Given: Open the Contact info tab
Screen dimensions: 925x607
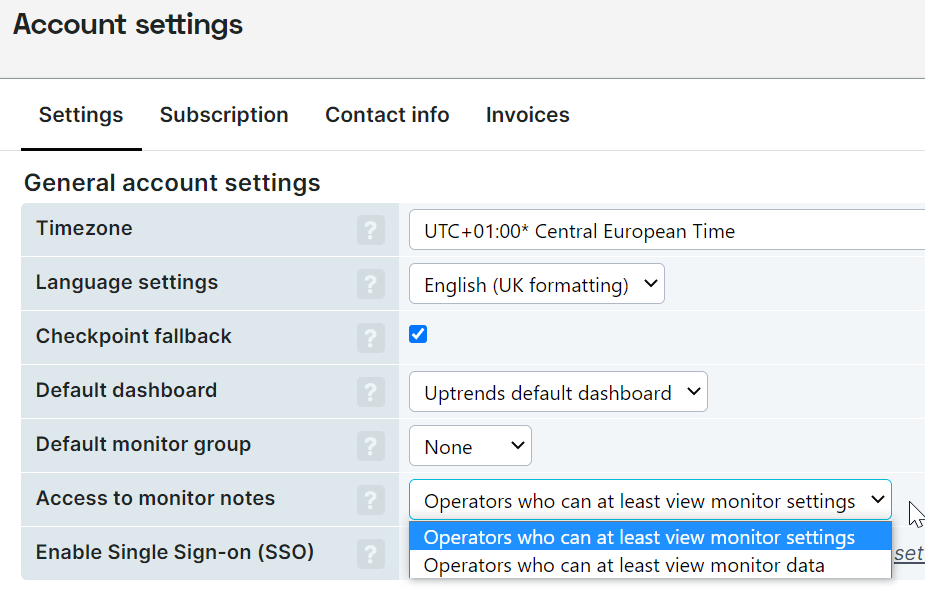Looking at the screenshot, I should tap(387, 115).
